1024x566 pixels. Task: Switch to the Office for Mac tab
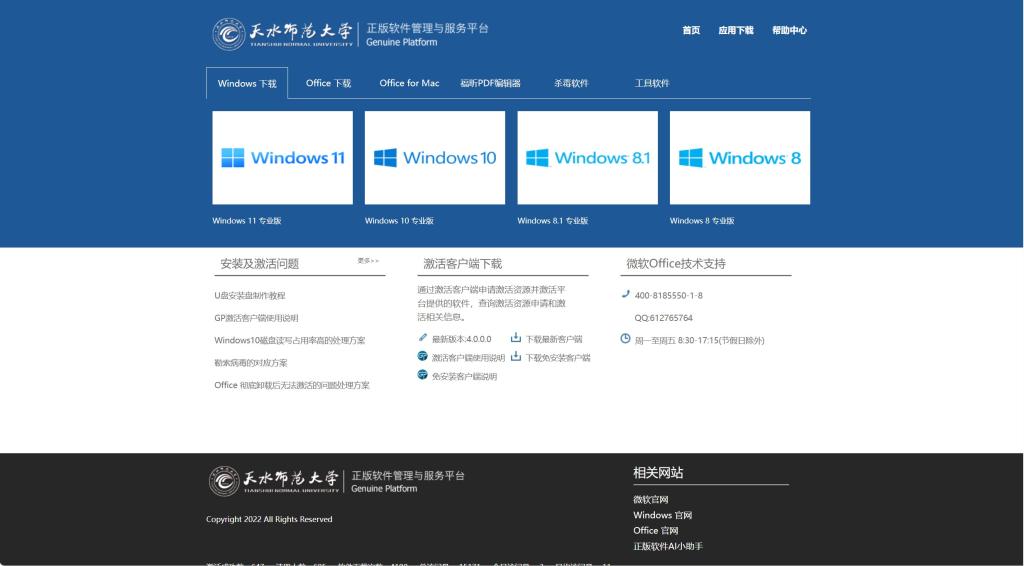[409, 83]
